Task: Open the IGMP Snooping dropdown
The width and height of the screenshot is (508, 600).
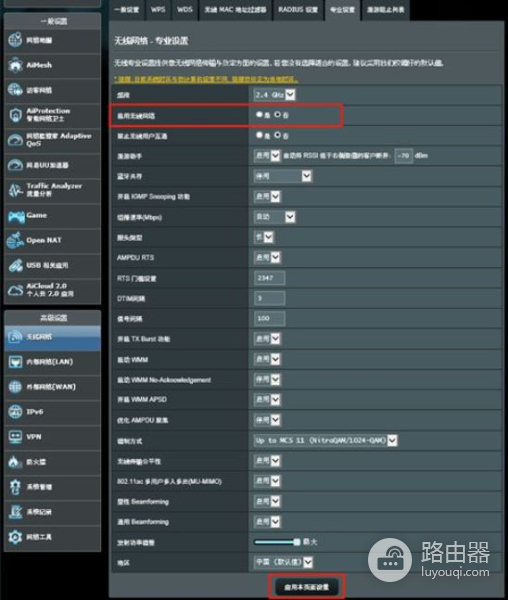Action: (x=267, y=197)
